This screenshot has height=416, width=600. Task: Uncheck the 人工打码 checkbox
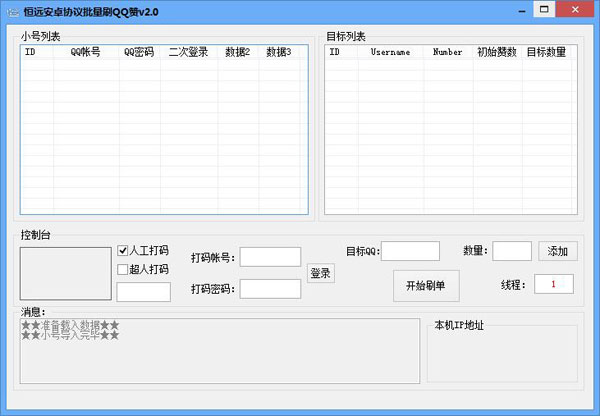tap(122, 251)
